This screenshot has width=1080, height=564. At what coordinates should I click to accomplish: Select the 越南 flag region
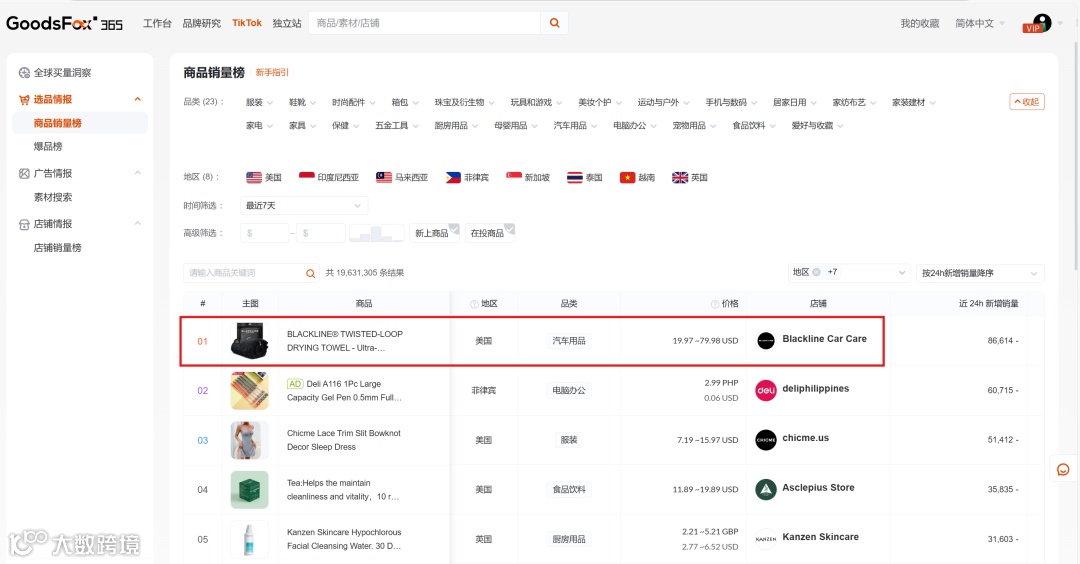click(x=637, y=178)
